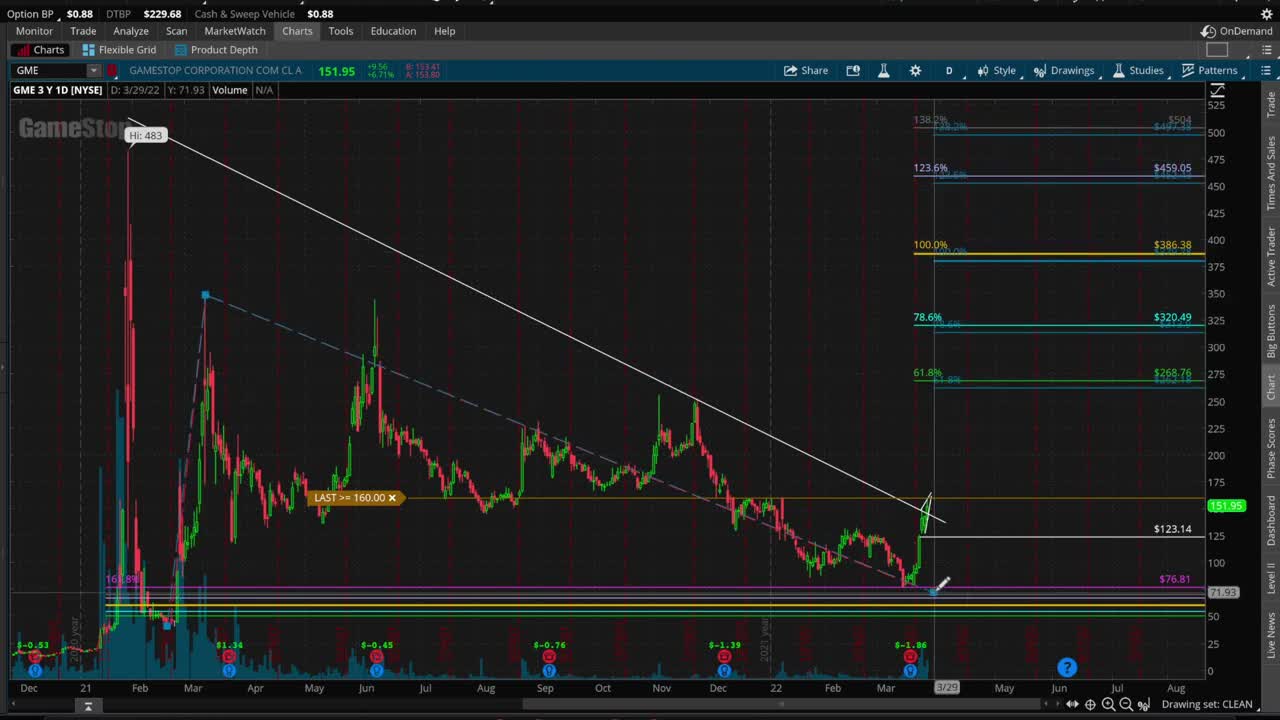Click the OnDemand clock icon

pyautogui.click(x=1208, y=31)
